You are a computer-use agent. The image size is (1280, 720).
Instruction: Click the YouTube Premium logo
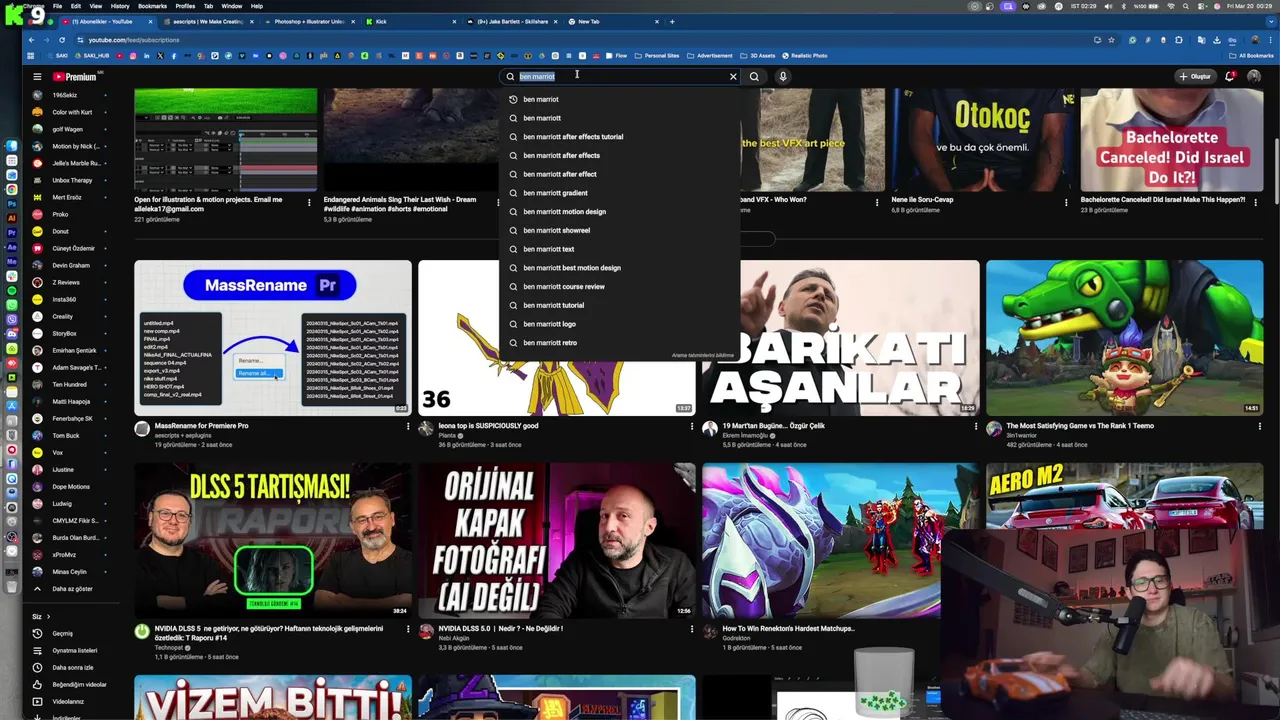point(75,77)
